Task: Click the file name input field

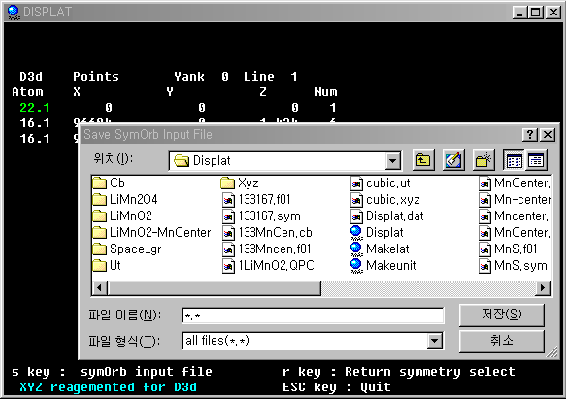Action: pyautogui.click(x=313, y=316)
